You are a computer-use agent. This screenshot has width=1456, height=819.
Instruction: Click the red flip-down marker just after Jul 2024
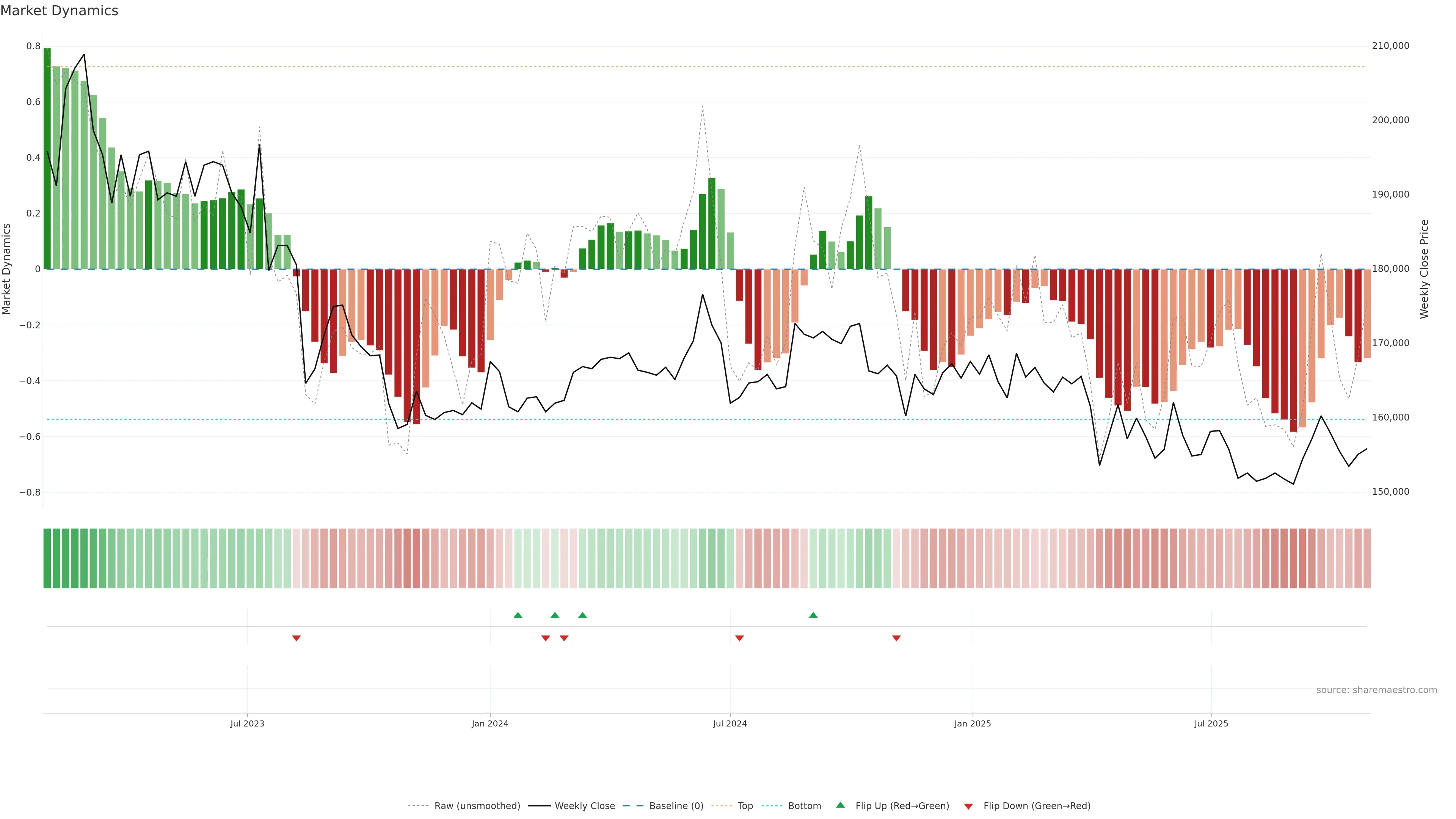(x=739, y=638)
